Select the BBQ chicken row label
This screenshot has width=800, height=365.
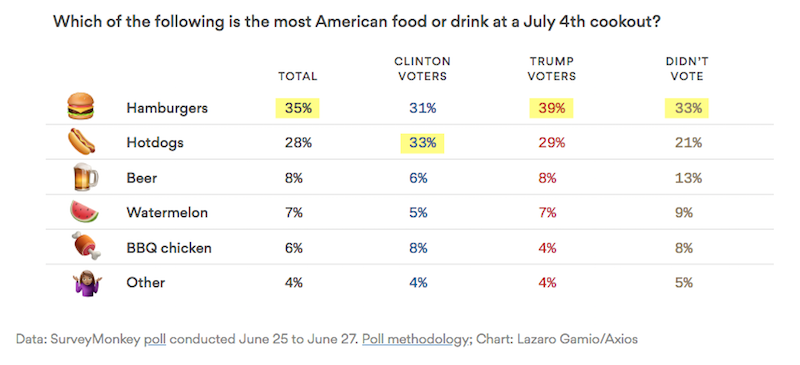point(169,248)
